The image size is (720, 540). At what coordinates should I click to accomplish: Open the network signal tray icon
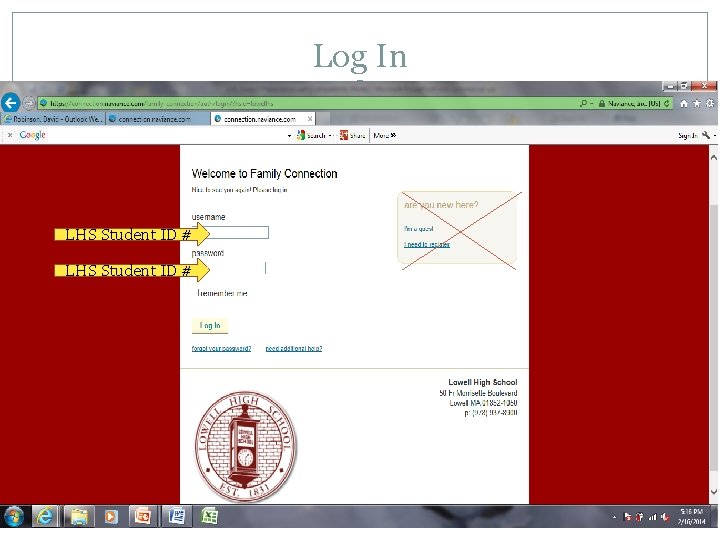(x=652, y=517)
